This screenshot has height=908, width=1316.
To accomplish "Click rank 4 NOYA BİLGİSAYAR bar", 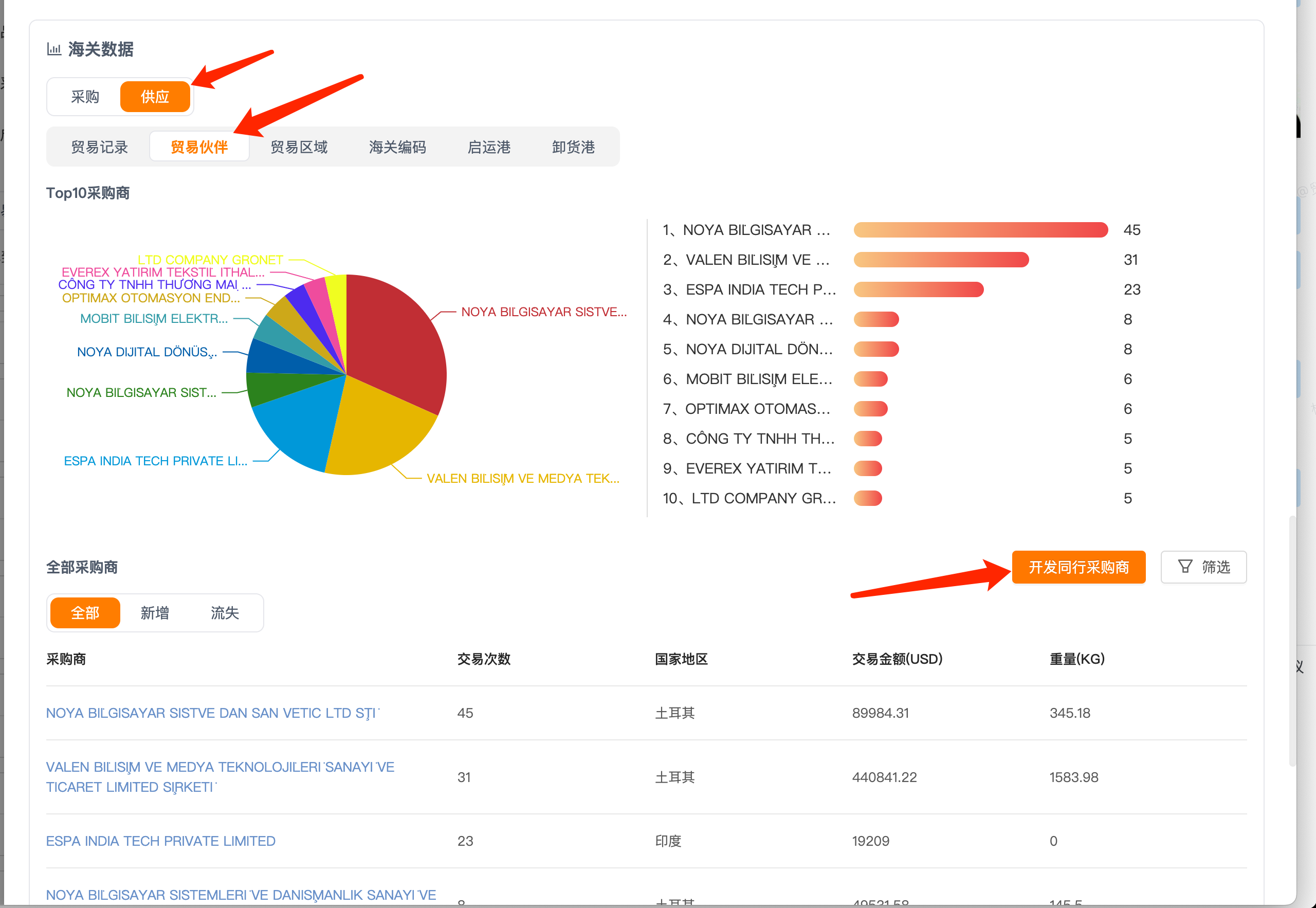I will click(876, 319).
